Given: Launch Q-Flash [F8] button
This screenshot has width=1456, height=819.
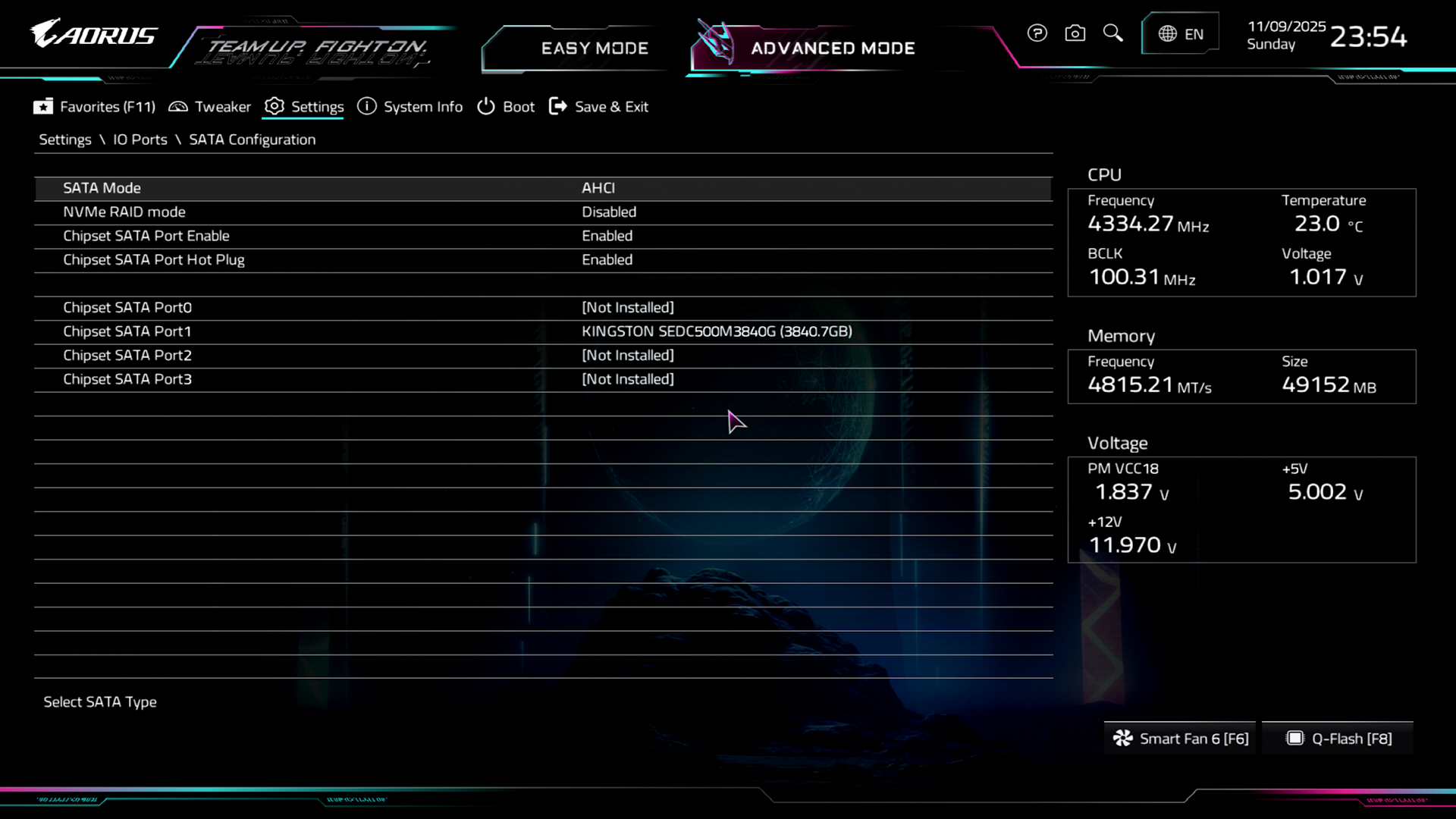Looking at the screenshot, I should [1338, 739].
